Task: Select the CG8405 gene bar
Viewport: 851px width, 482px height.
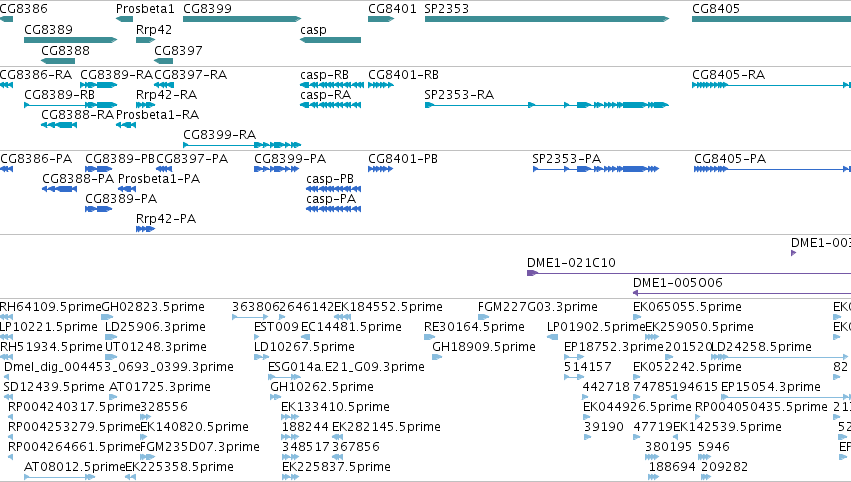Action: point(771,19)
